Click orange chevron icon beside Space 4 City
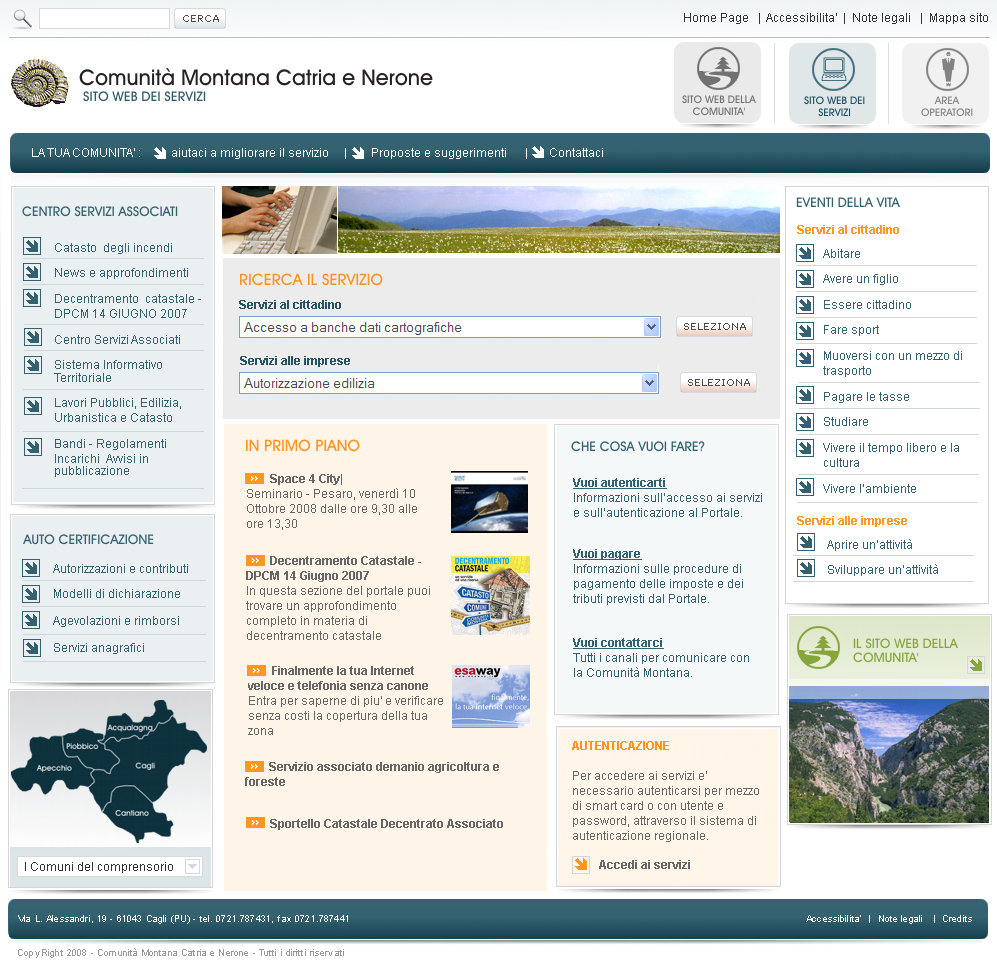The height and width of the screenshot is (968, 997). click(x=254, y=478)
